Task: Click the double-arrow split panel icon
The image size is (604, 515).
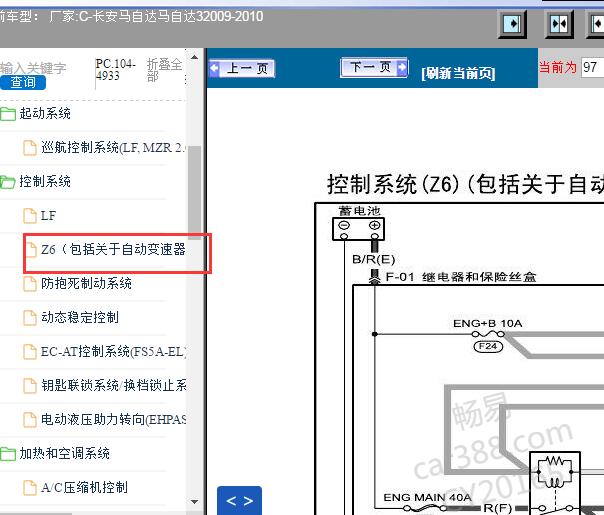Action: (559, 24)
